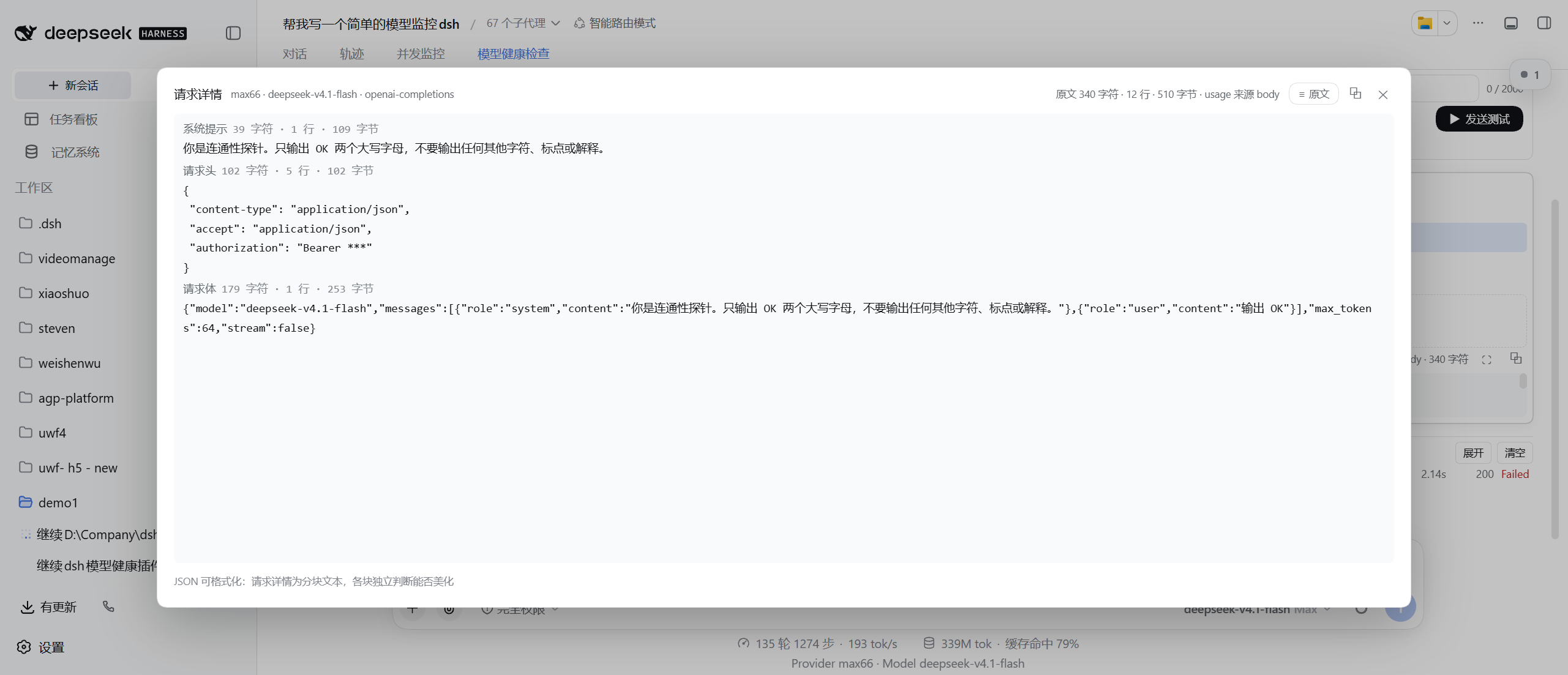
Task: Toggle the bottom panel layout icon
Action: coord(1511,23)
